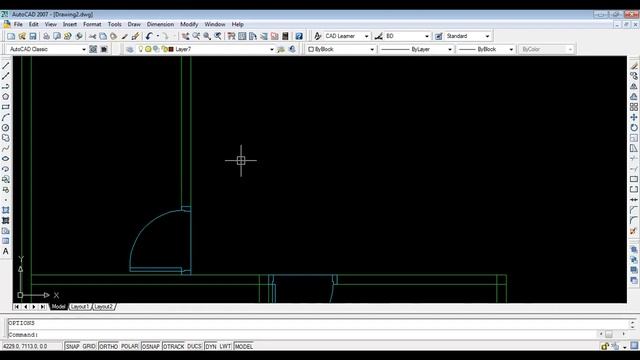The height and width of the screenshot is (360, 640).
Task: Click the layer color swatch beside Layer7
Action: (x=171, y=49)
